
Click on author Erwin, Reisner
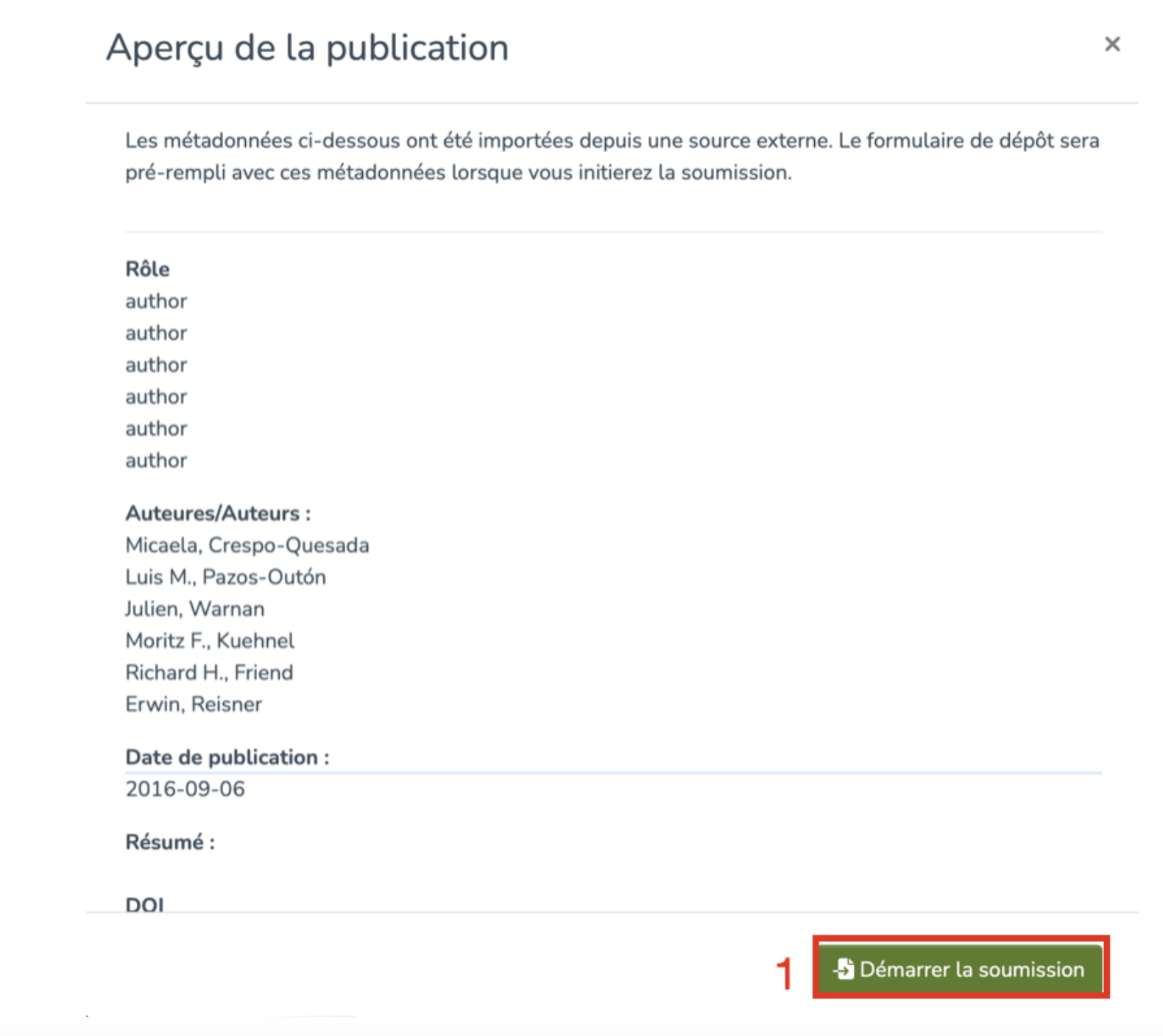(194, 705)
